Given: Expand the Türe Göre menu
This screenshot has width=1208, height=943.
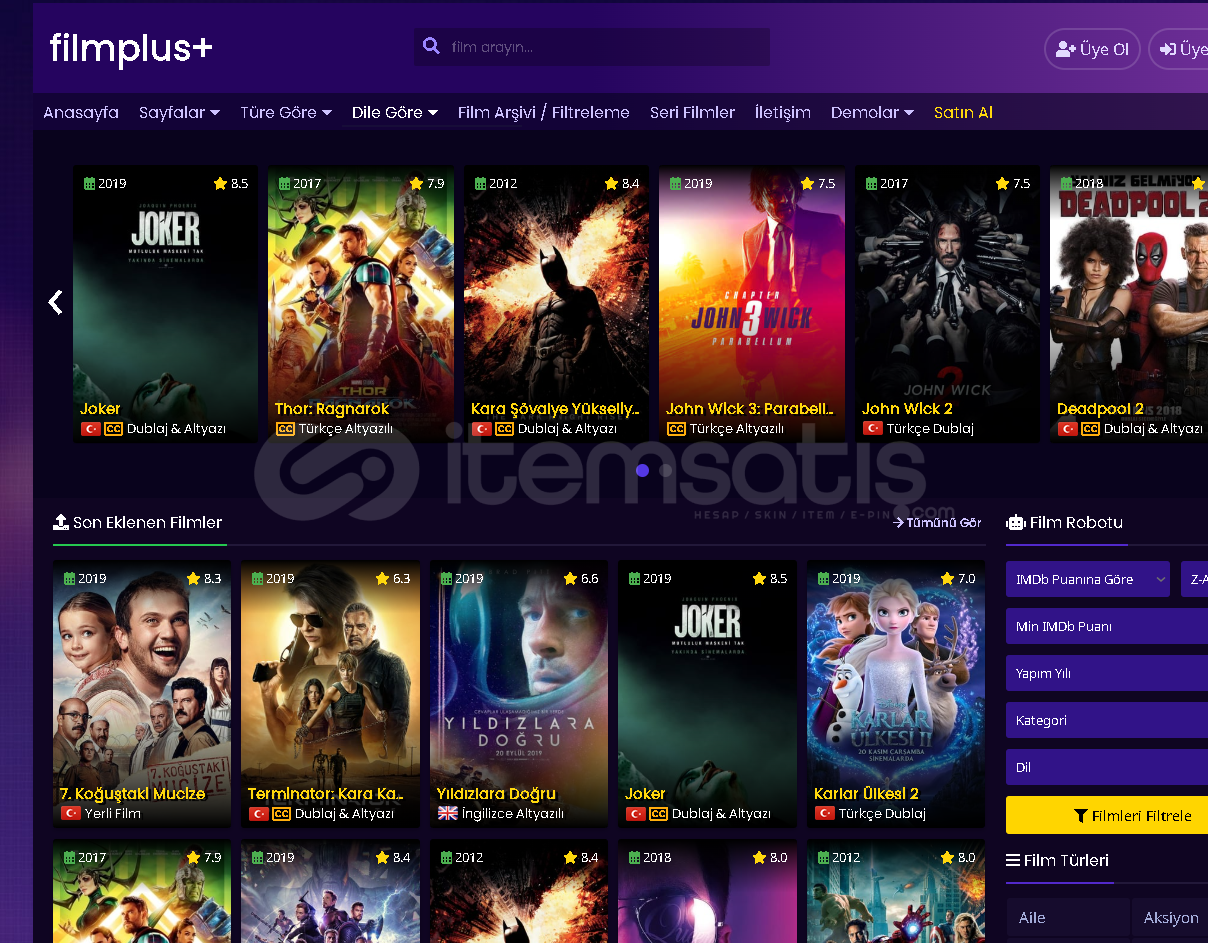Looking at the screenshot, I should [x=286, y=112].
